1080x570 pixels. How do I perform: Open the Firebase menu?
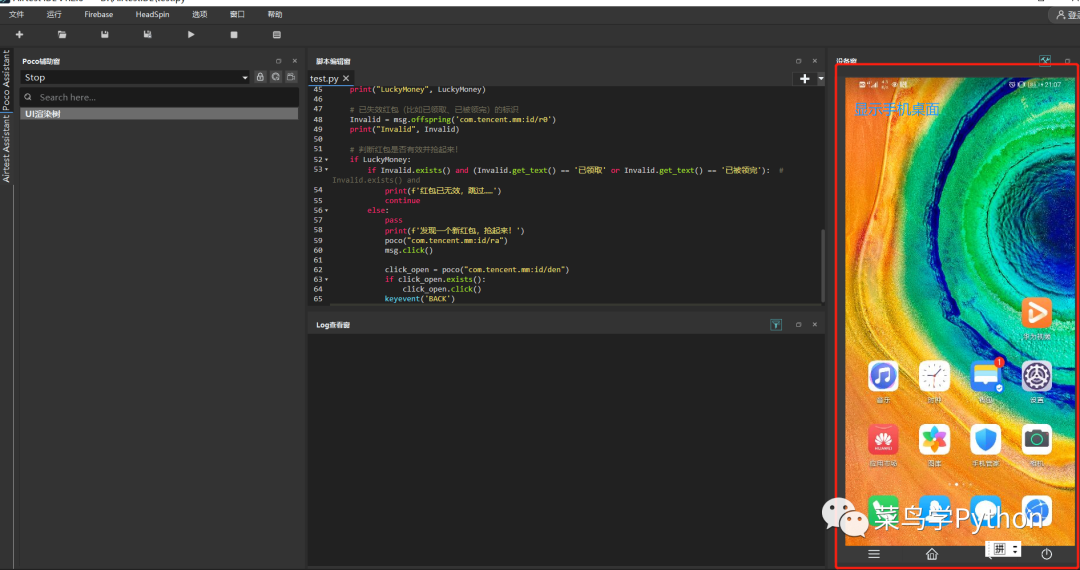98,14
